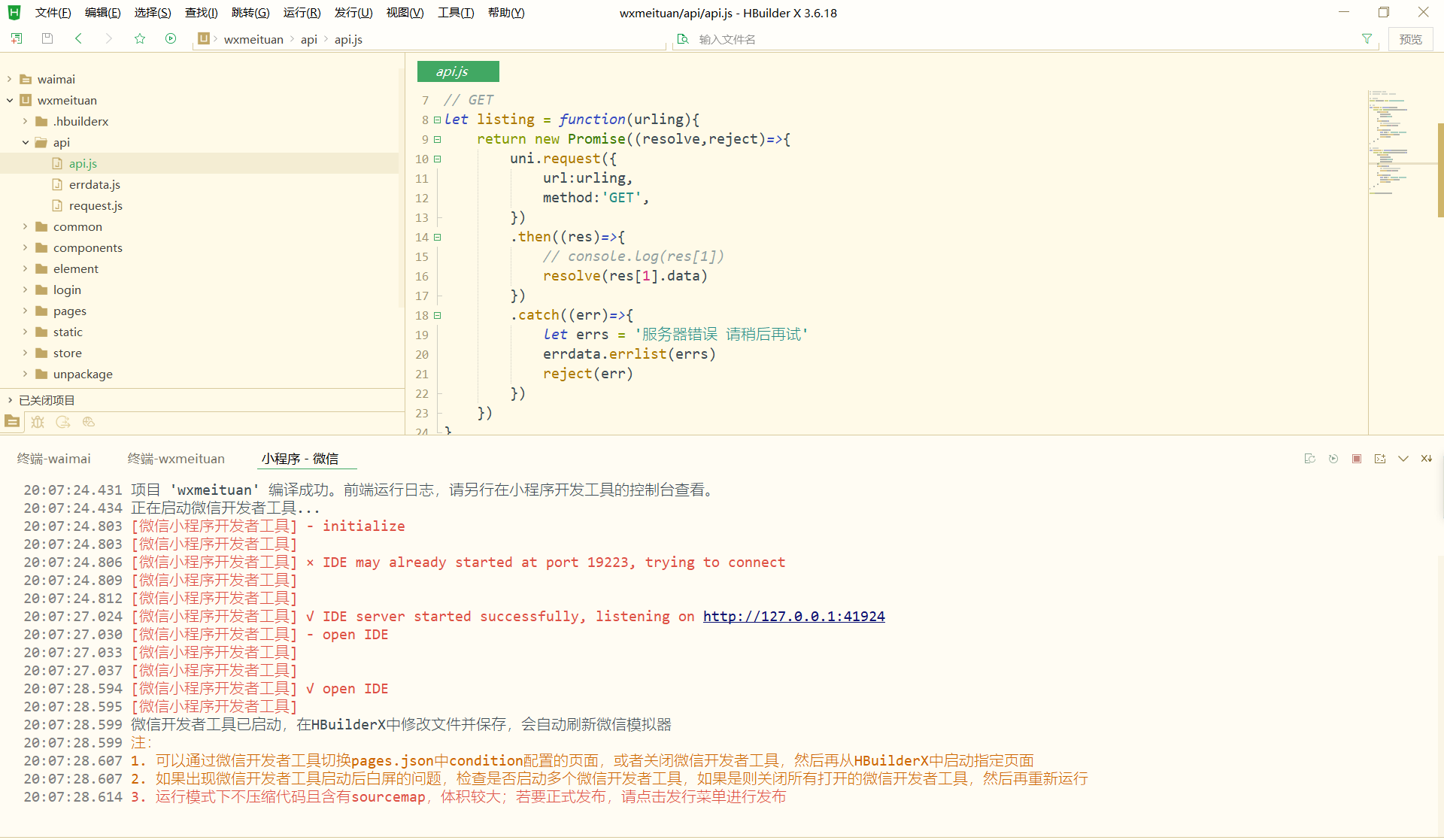This screenshot has height=840, width=1444.
Task: Collapse the api folder
Action: coord(26,142)
